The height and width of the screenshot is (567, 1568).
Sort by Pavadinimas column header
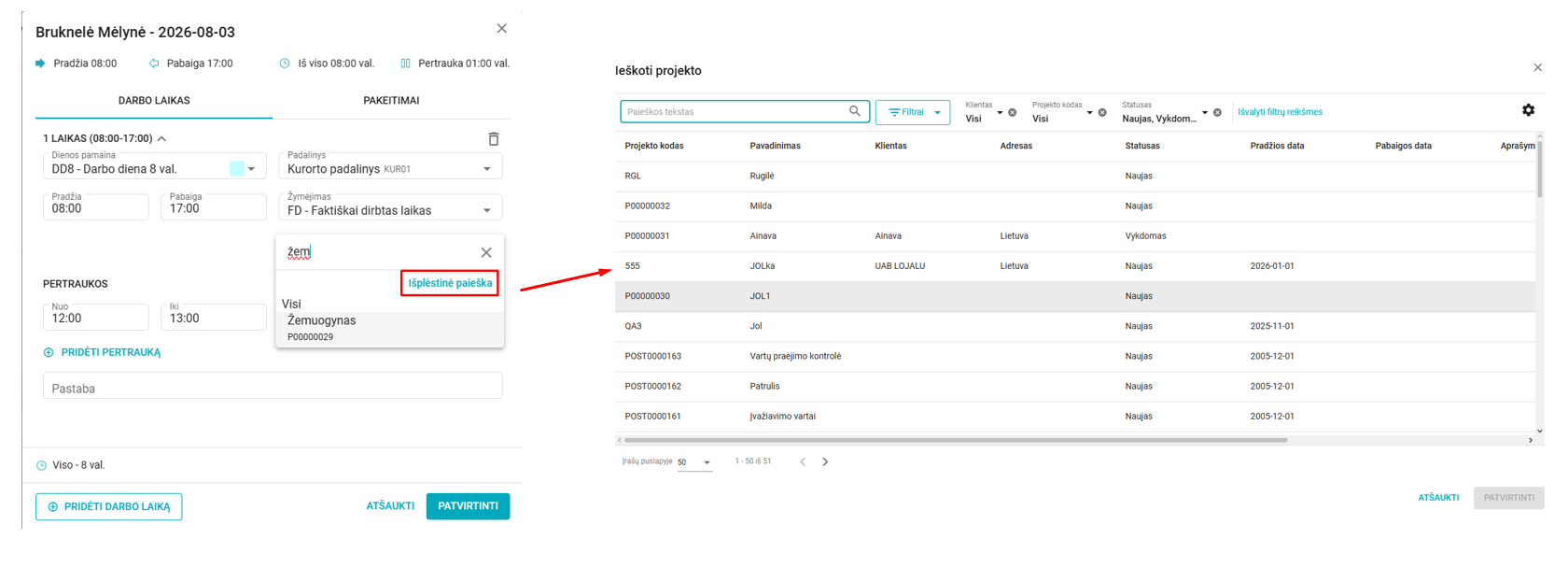775,146
